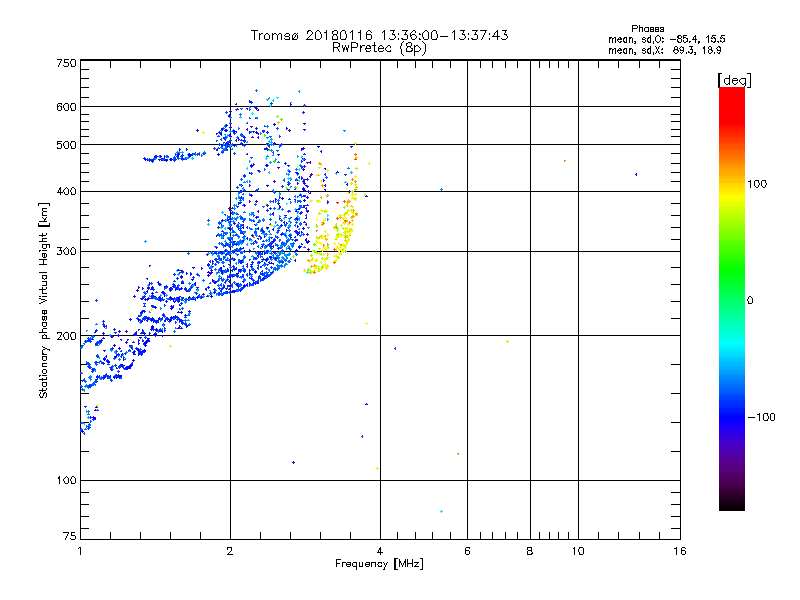Click the y-axis tick label '500'
Viewport: 800px width, 600px height.
(67, 145)
